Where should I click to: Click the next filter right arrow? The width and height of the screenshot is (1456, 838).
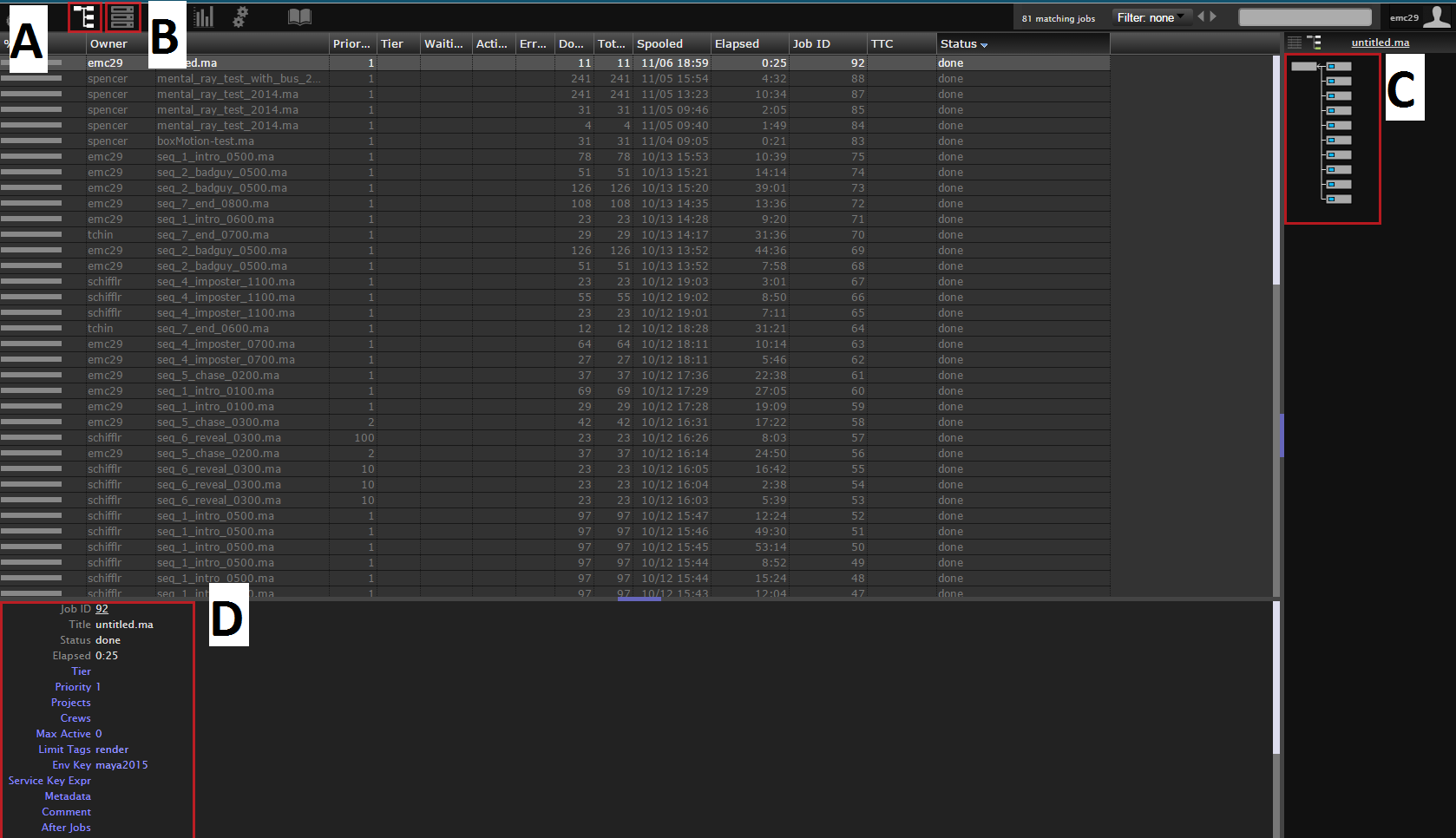click(x=1213, y=16)
